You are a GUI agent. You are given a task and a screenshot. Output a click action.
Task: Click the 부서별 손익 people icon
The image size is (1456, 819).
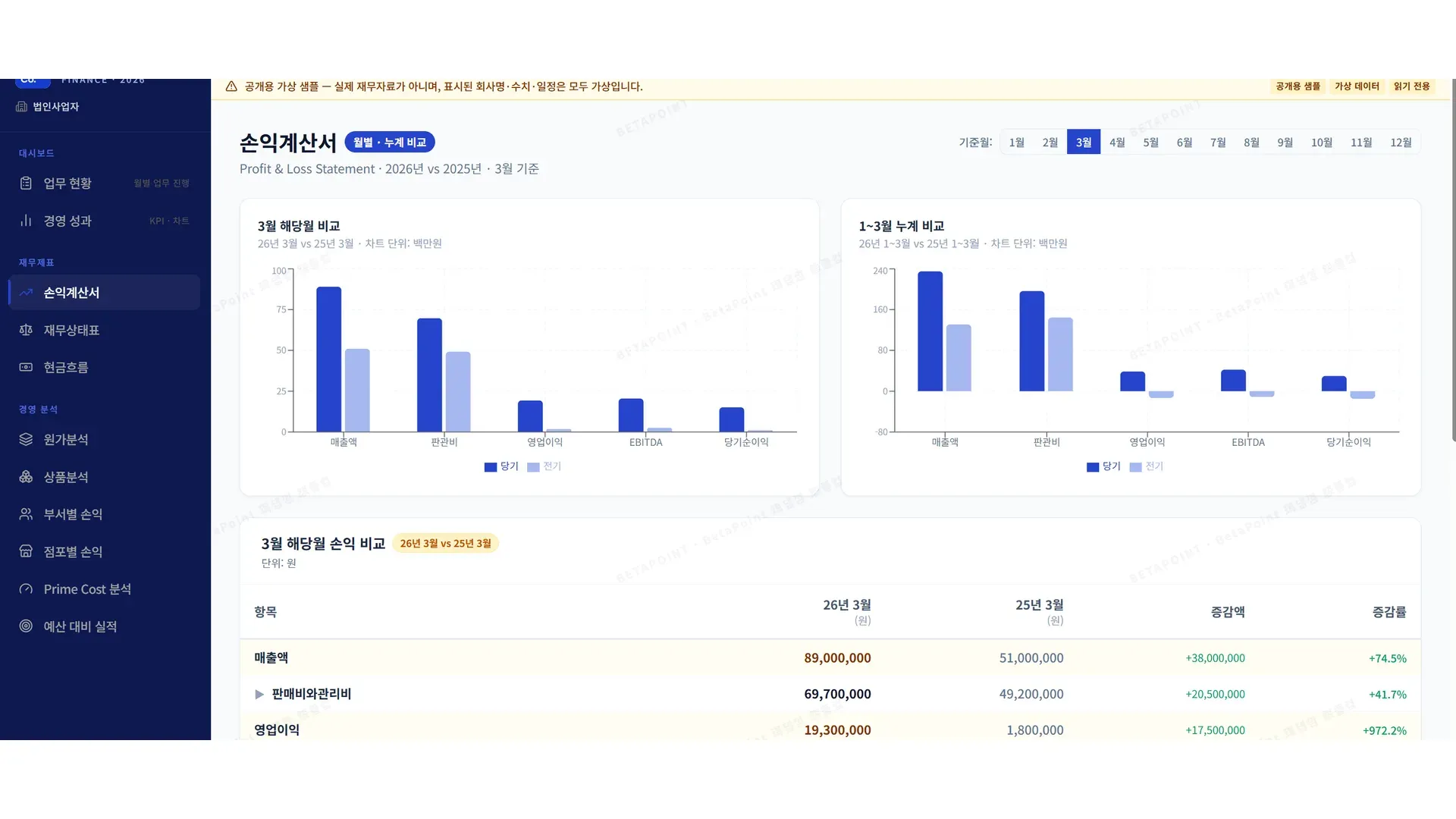[26, 514]
